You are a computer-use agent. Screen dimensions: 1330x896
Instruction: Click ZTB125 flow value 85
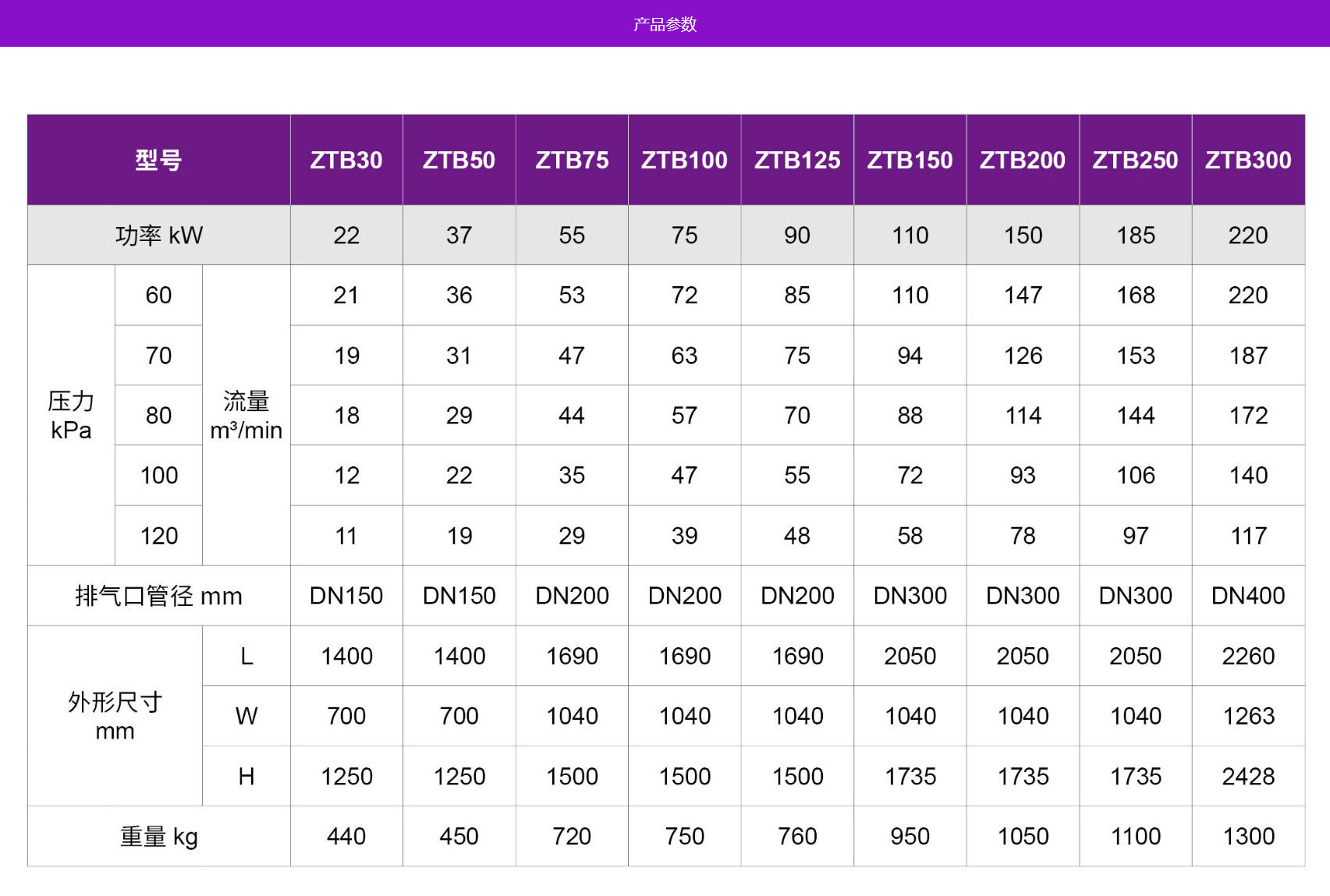[797, 295]
